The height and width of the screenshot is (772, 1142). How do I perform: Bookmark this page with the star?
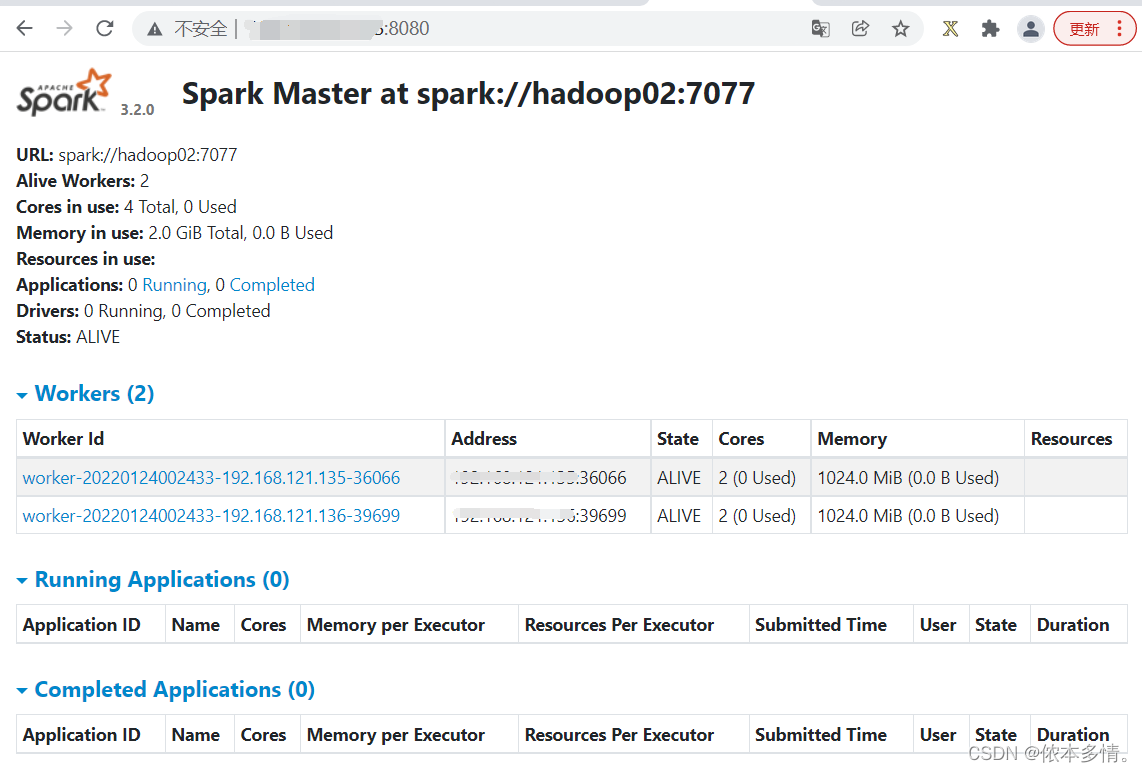tap(901, 28)
